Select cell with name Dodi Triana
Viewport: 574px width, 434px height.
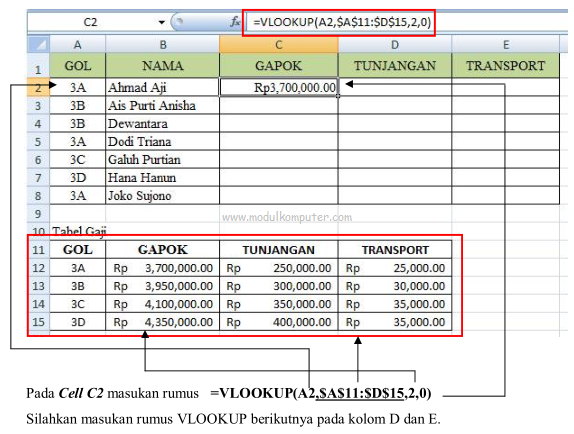tap(163, 141)
